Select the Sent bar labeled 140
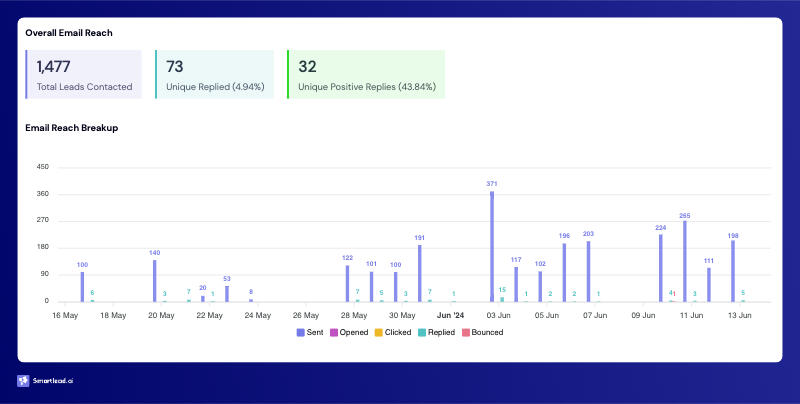This screenshot has width=800, height=404. pyautogui.click(x=154, y=281)
